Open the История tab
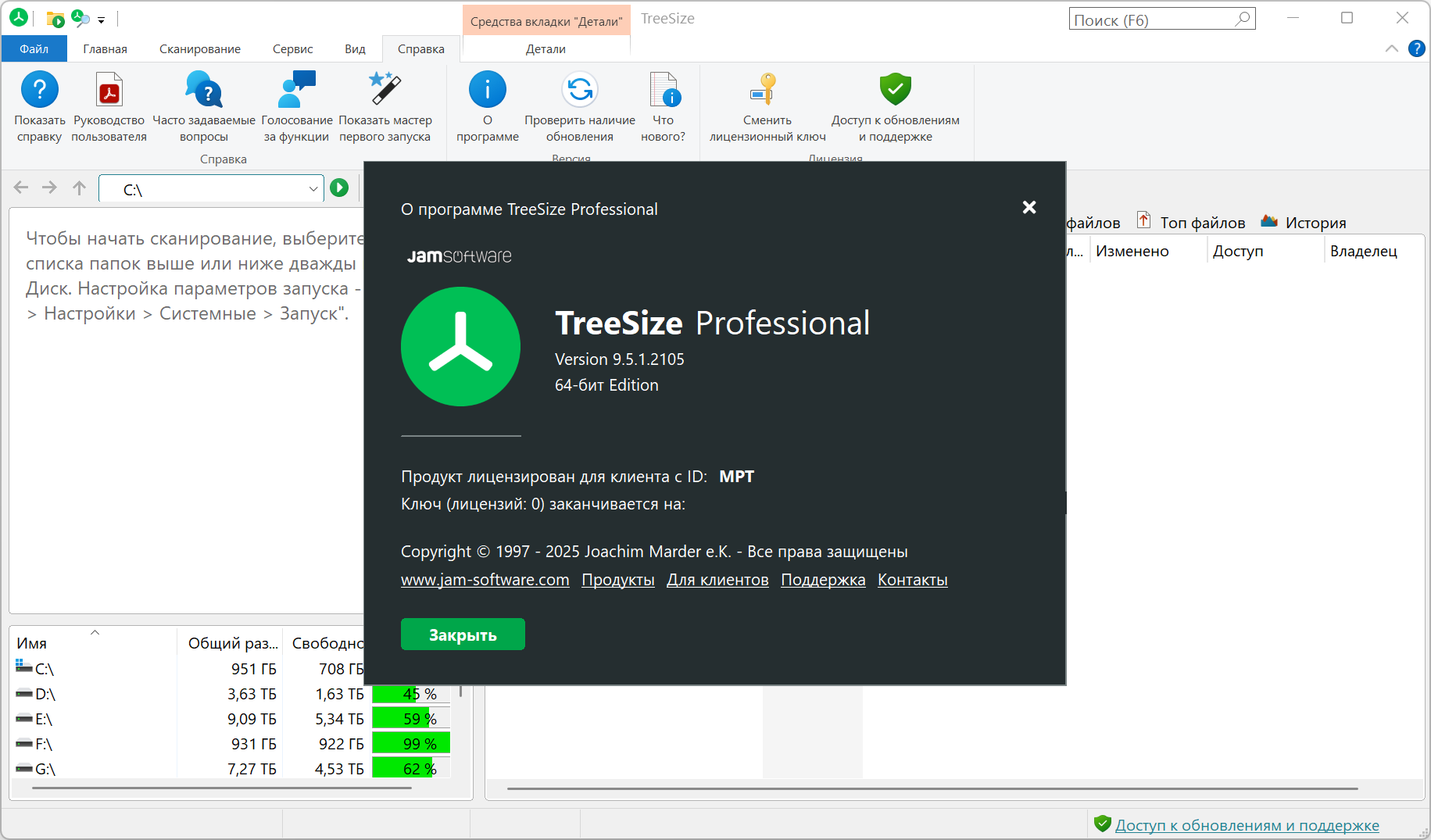1431x840 pixels. [x=1304, y=223]
